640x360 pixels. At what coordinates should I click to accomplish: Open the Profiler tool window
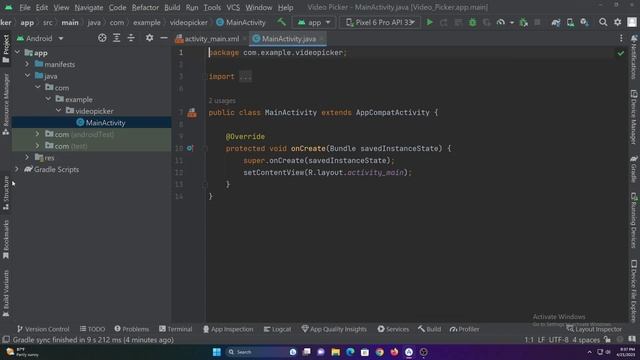[464, 329]
